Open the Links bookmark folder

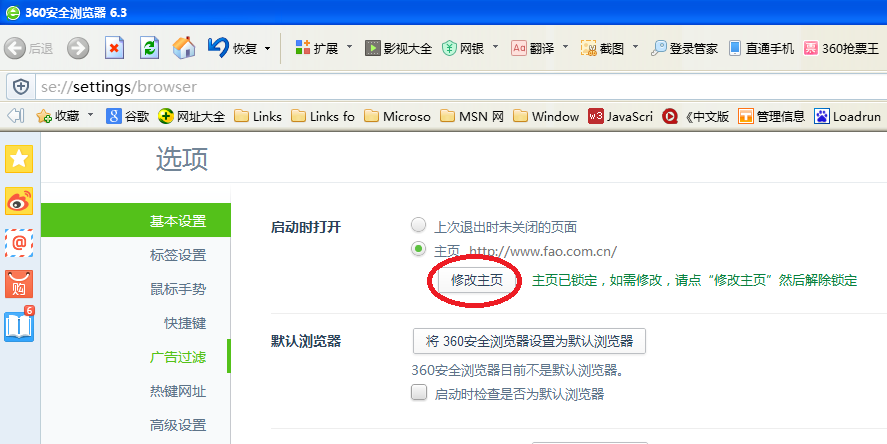[x=258, y=117]
